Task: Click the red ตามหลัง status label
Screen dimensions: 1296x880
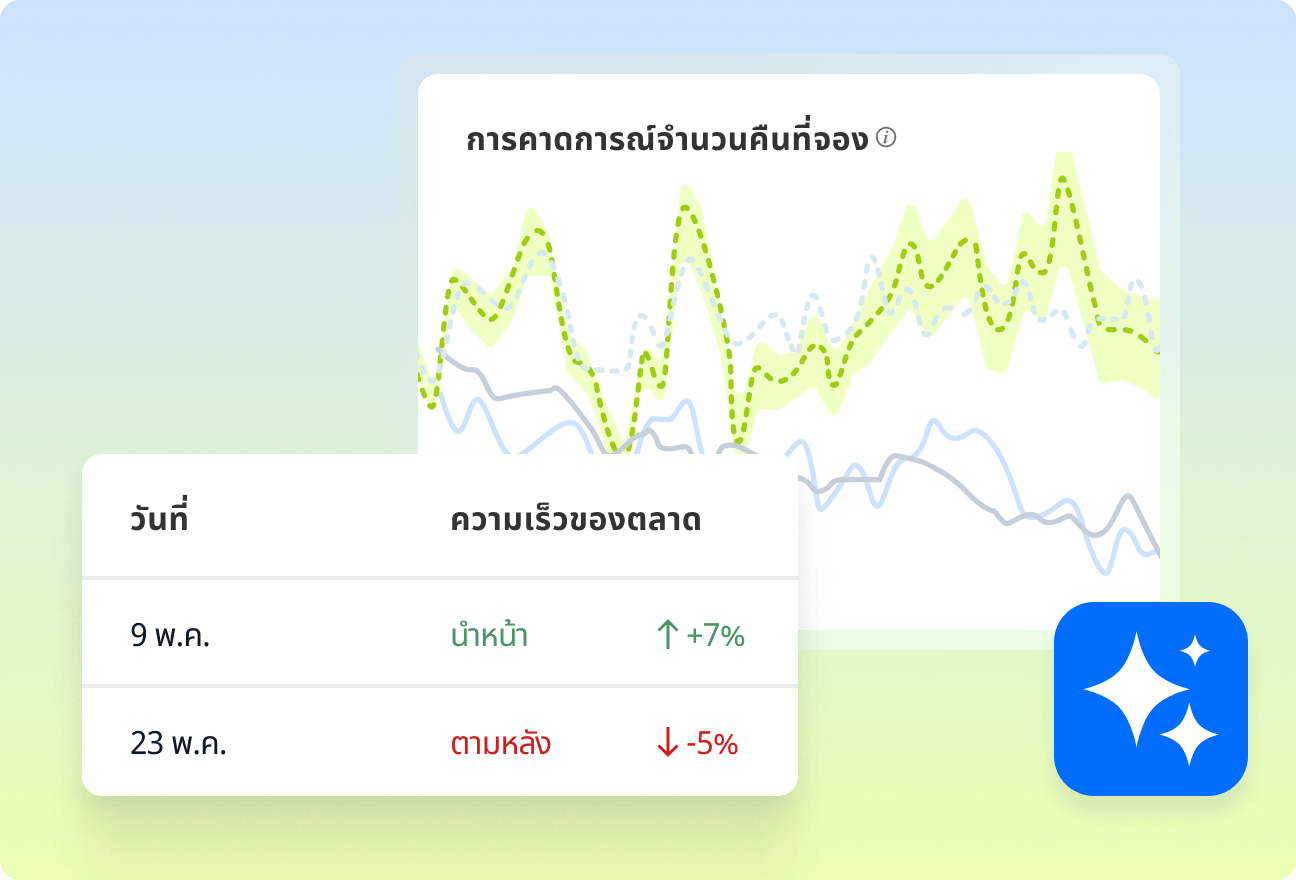Action: point(501,745)
